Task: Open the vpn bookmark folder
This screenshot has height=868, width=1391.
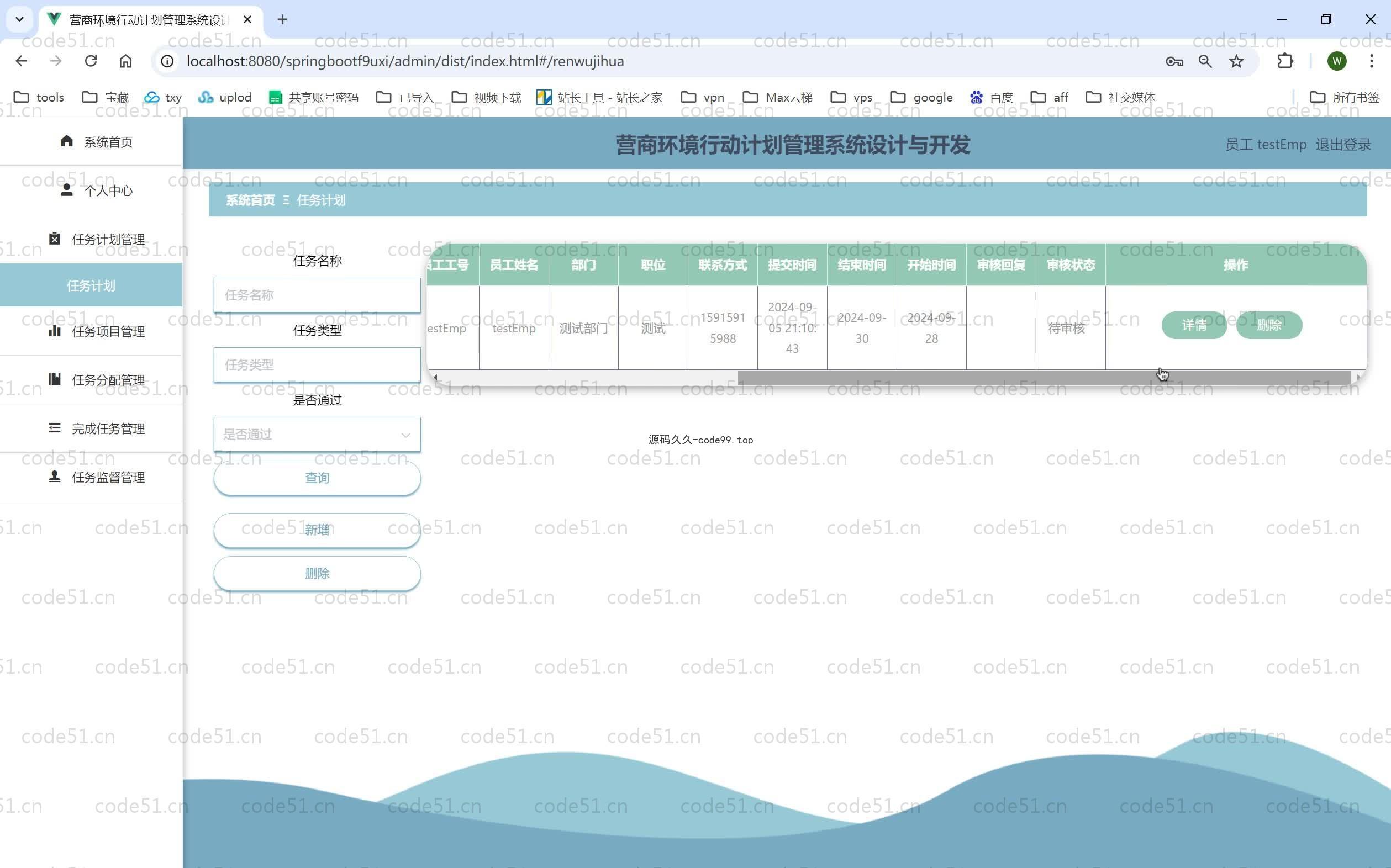Action: tap(702, 97)
